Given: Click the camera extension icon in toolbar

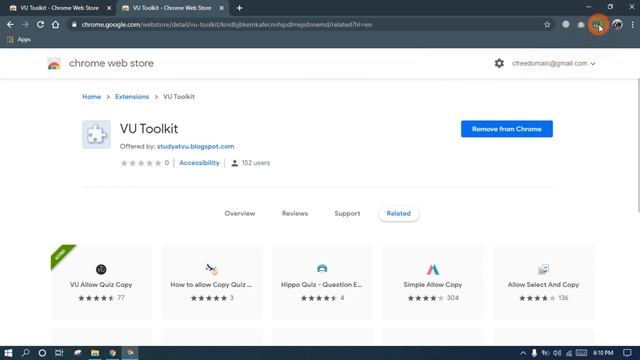Looking at the screenshot, I should (581, 24).
